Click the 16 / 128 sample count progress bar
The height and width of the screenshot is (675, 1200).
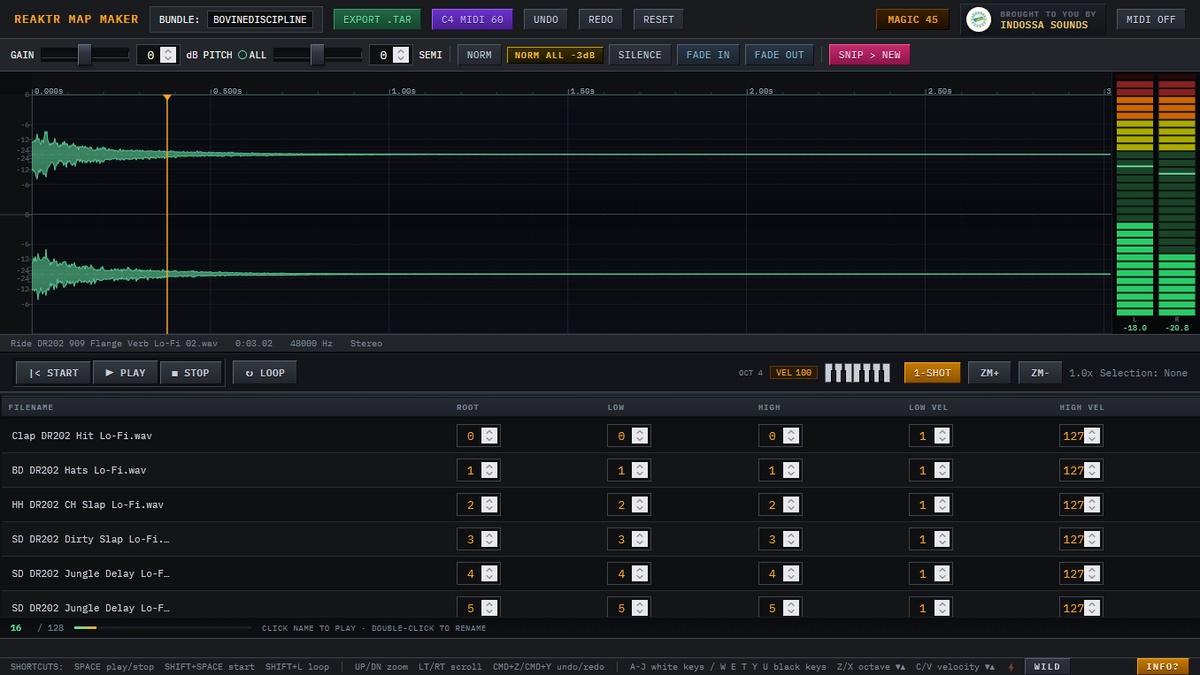pyautogui.click(x=163, y=628)
